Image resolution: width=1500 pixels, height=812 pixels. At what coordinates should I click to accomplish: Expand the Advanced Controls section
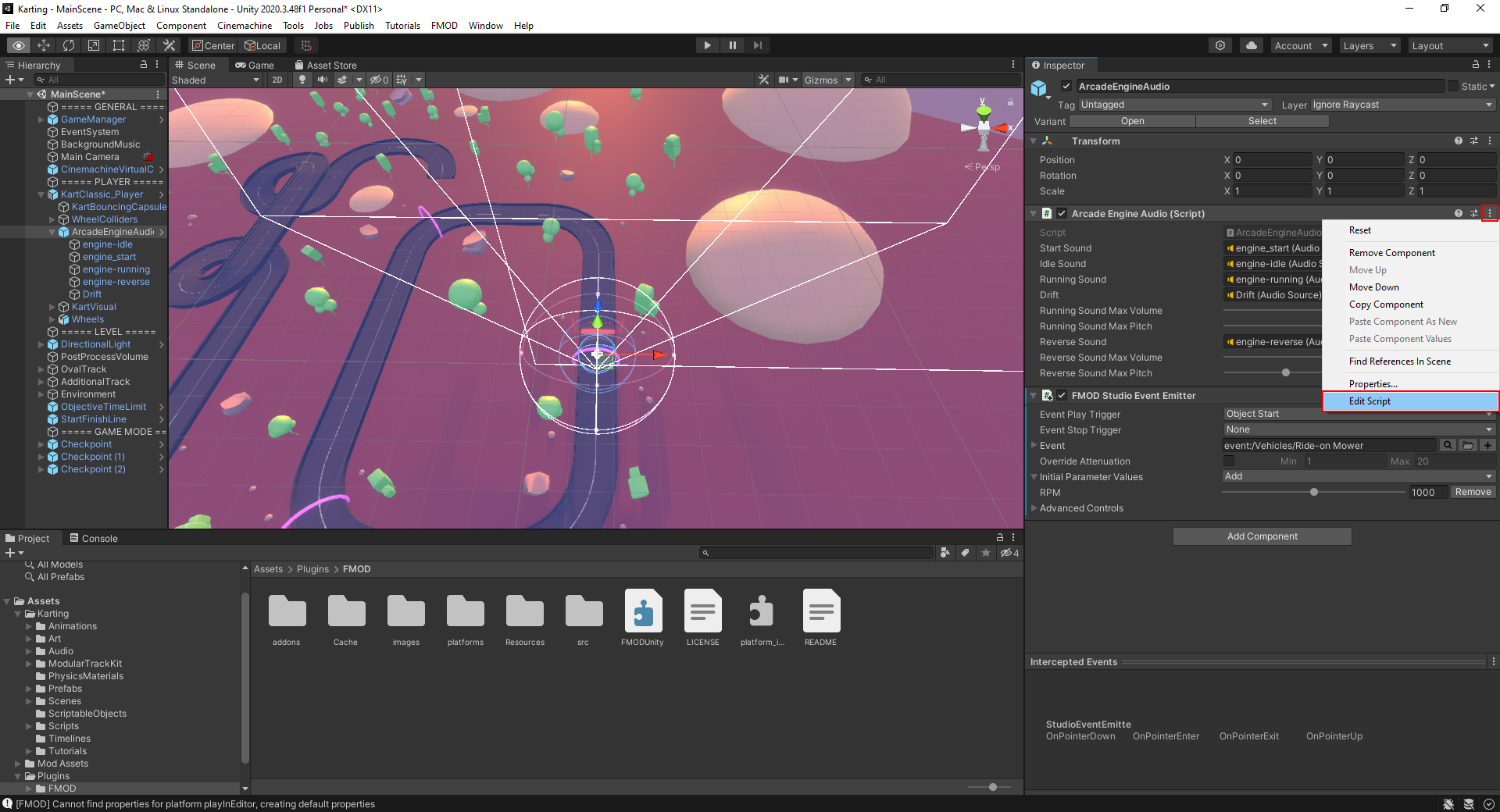coord(1080,508)
